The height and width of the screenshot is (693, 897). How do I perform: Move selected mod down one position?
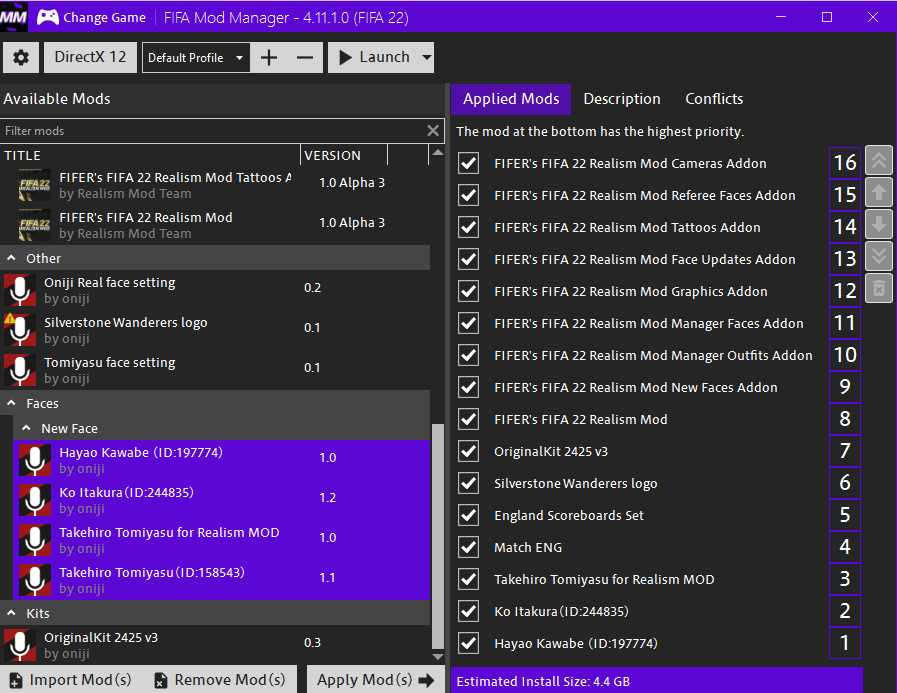pyautogui.click(x=879, y=225)
